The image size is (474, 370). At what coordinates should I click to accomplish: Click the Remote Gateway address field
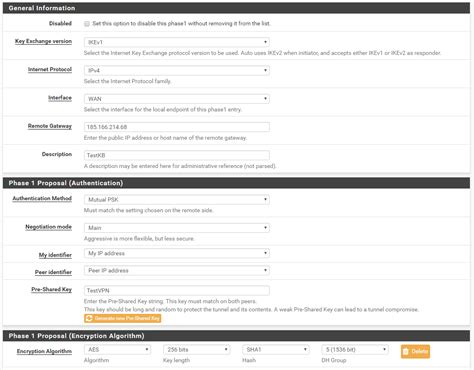(x=177, y=127)
